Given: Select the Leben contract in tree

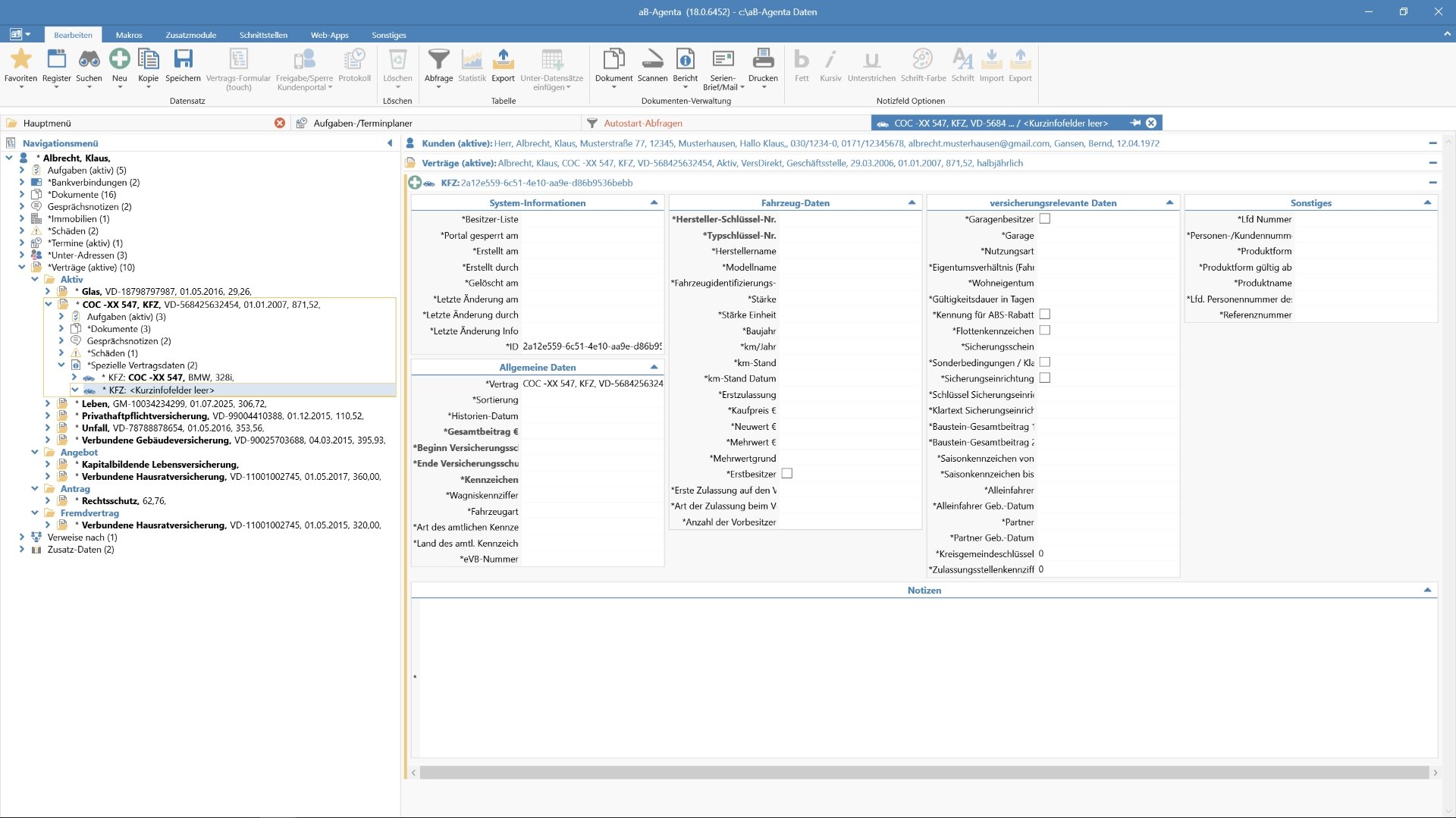Looking at the screenshot, I should 96,404.
